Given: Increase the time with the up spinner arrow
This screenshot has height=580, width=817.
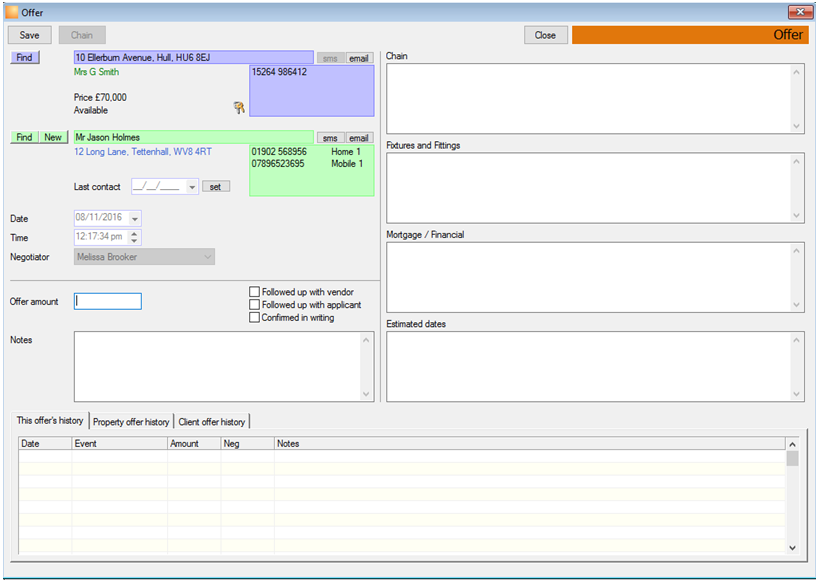Looking at the screenshot, I should pyautogui.click(x=134, y=233).
